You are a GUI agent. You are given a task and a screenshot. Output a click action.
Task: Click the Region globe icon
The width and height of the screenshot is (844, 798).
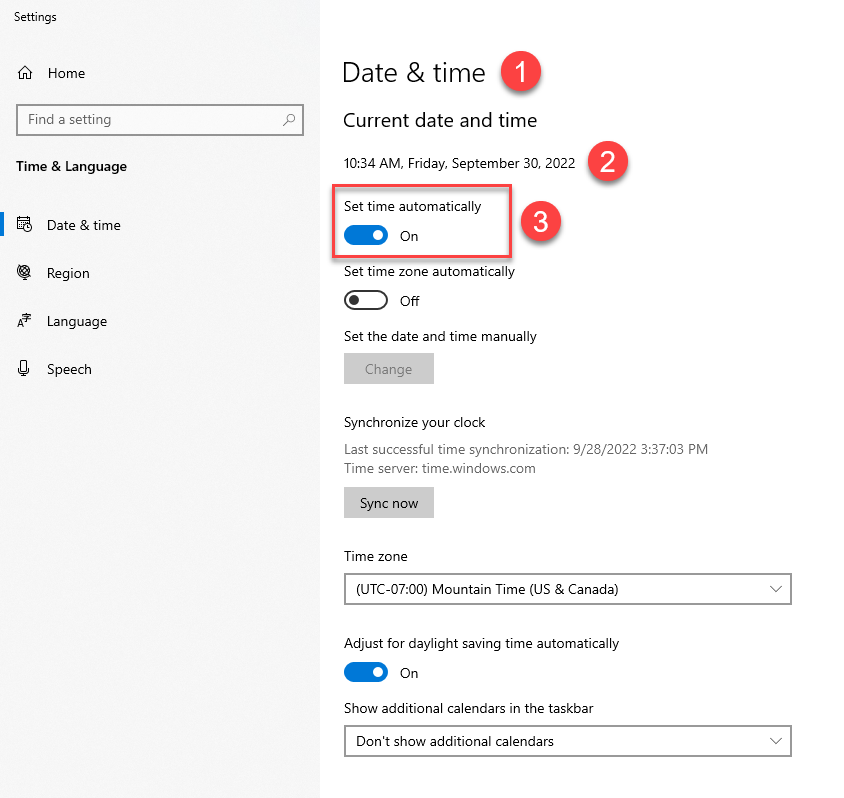pos(24,272)
